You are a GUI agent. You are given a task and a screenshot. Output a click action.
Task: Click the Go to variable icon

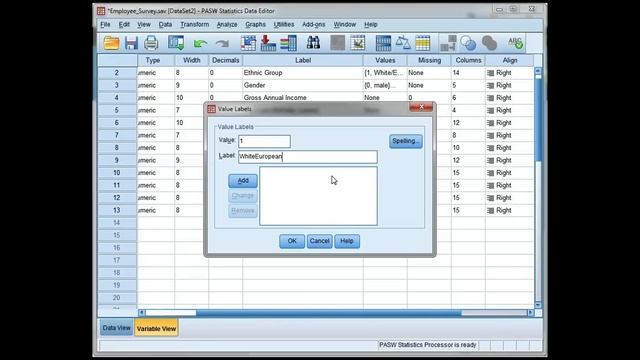(268, 43)
